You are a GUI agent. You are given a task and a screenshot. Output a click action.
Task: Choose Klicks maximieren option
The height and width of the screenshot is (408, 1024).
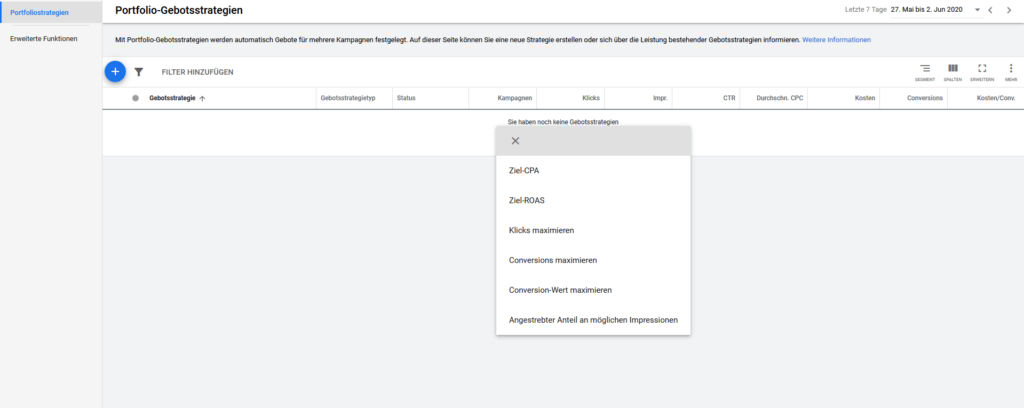click(542, 230)
